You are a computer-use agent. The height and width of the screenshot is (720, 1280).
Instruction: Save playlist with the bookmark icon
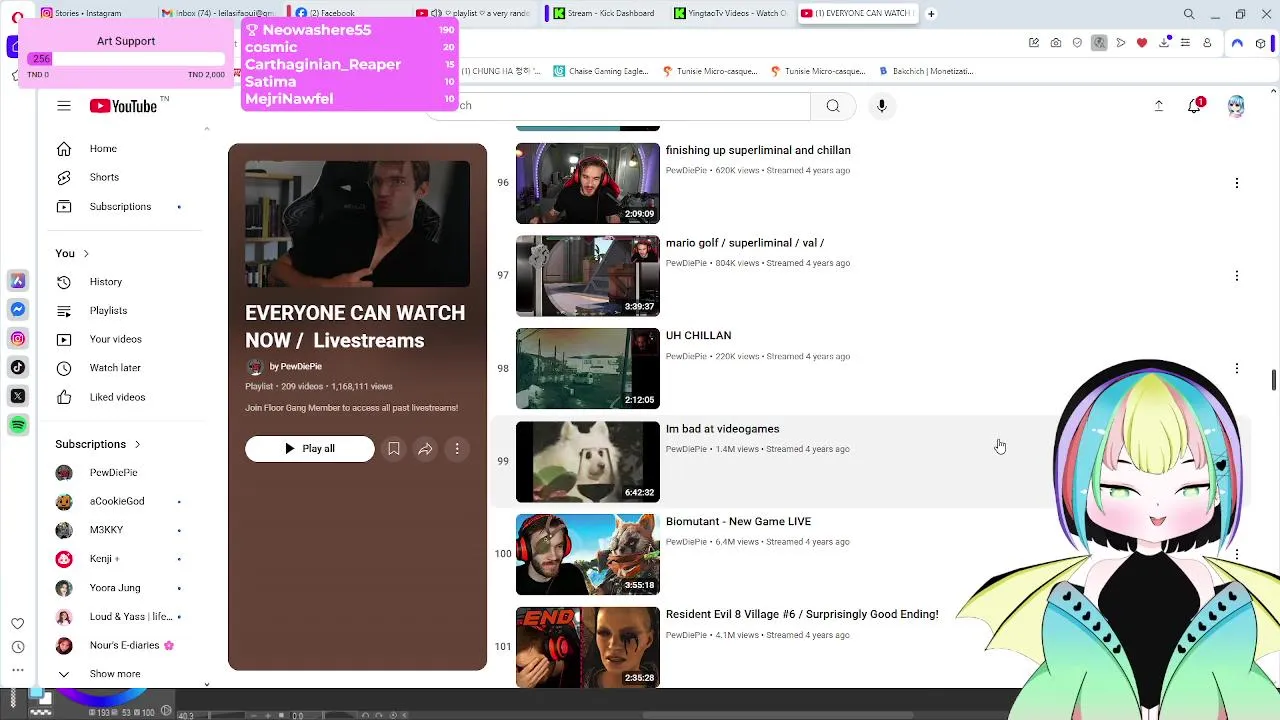(x=394, y=449)
